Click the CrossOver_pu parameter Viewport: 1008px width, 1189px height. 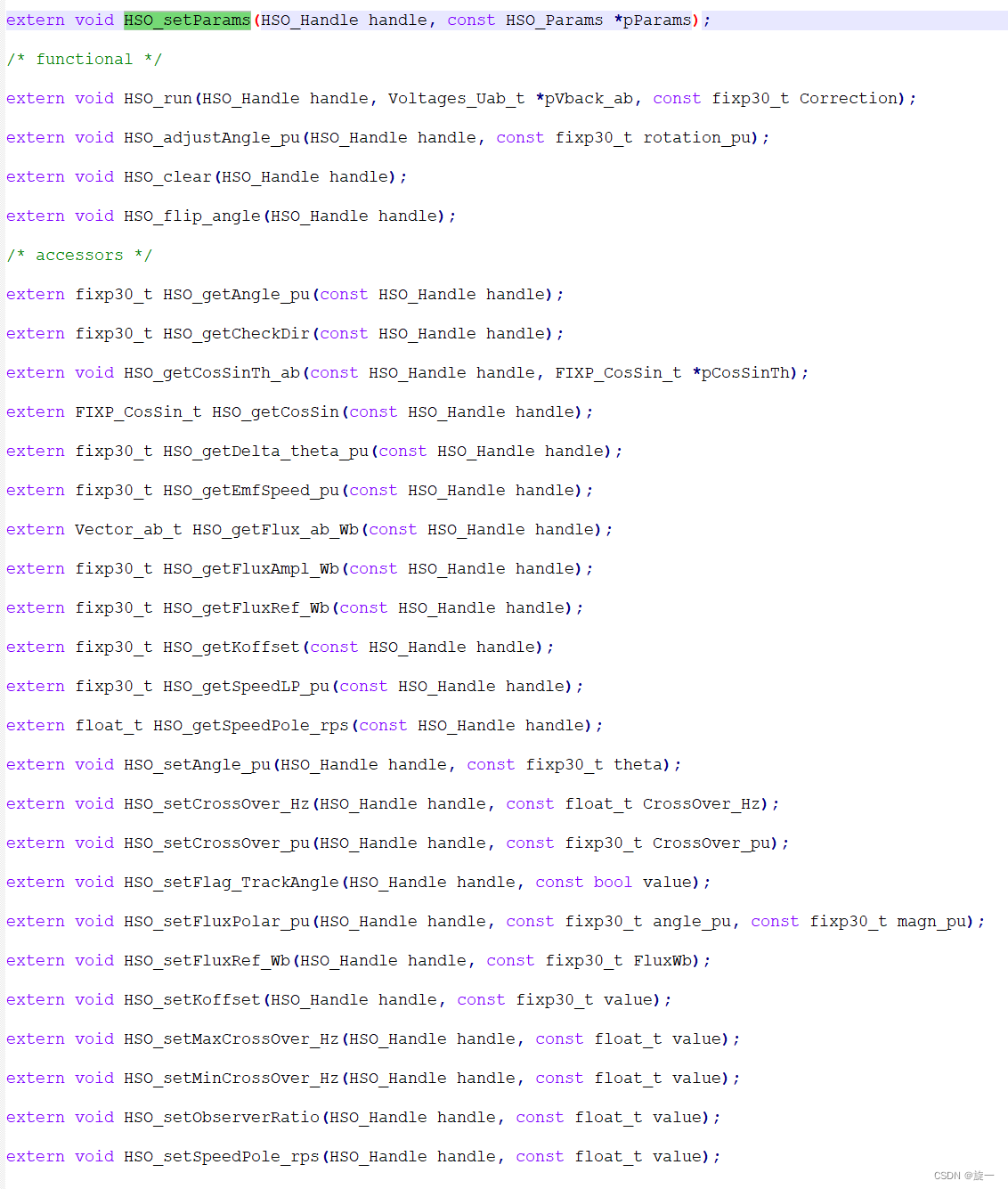711,843
